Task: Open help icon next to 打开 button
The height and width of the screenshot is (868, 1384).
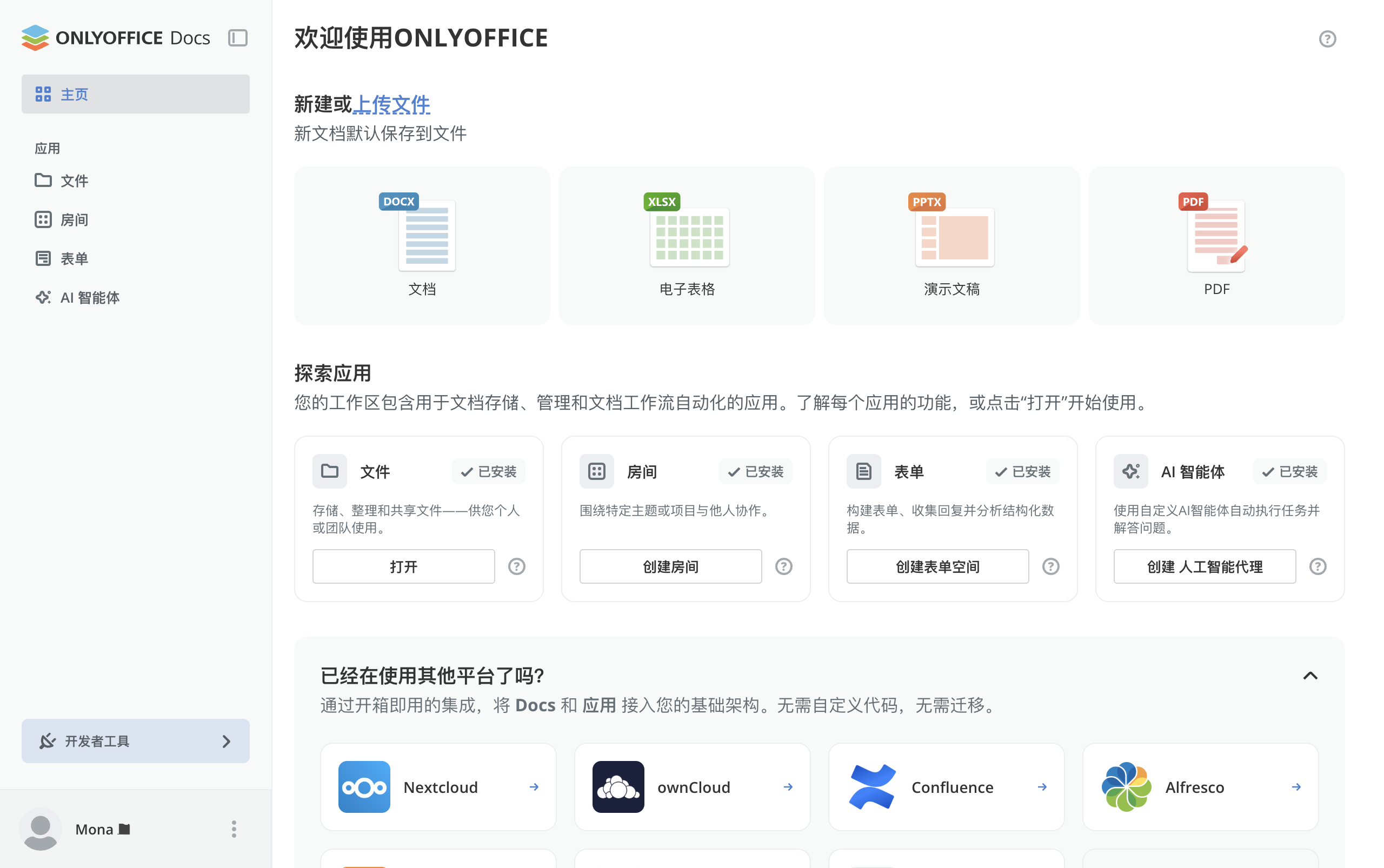Action: pyautogui.click(x=517, y=566)
